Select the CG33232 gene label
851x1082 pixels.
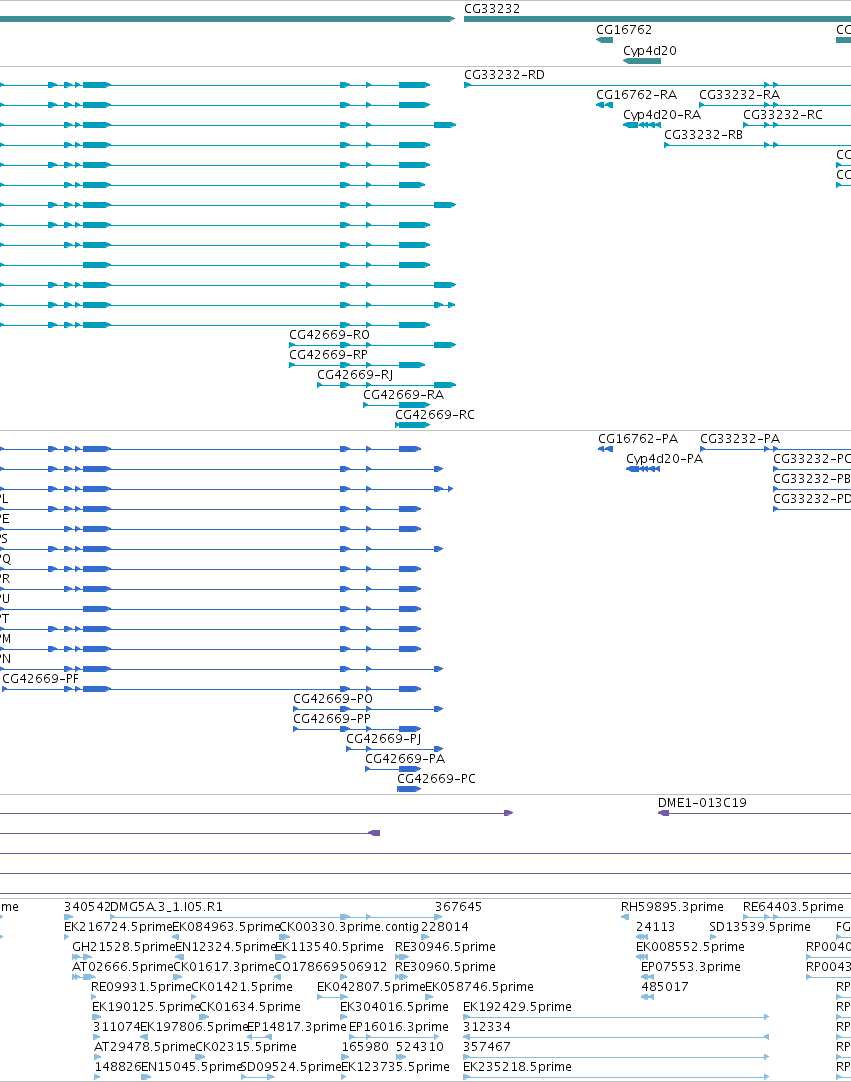[491, 9]
